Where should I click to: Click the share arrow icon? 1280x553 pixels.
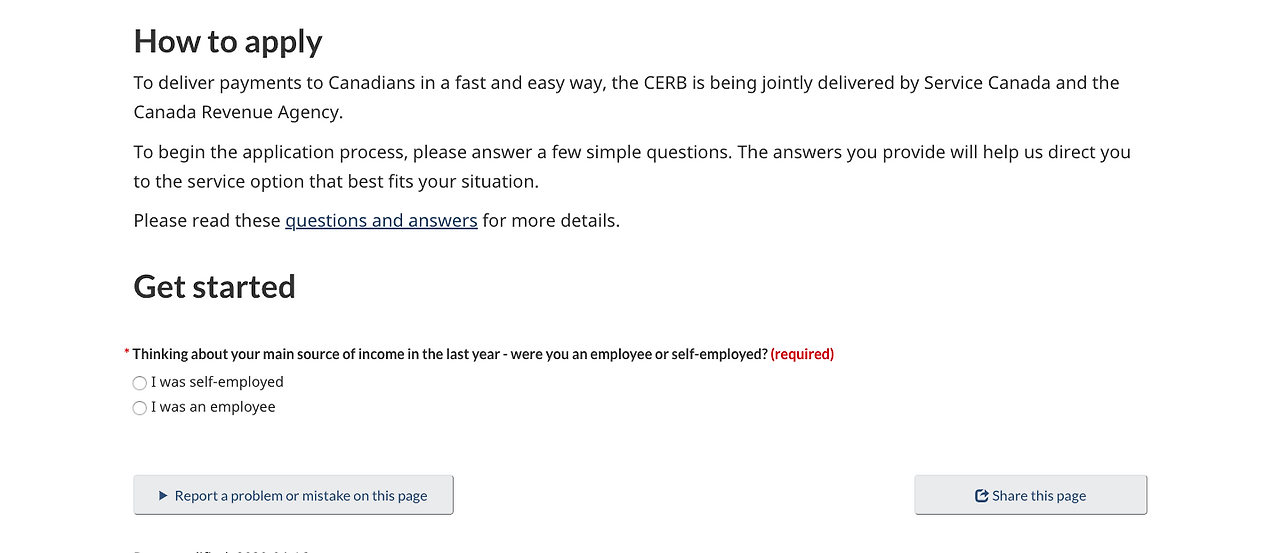pyautogui.click(x=982, y=496)
